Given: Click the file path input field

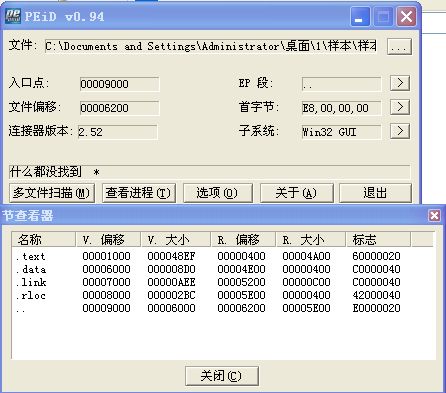Looking at the screenshot, I should (x=211, y=46).
